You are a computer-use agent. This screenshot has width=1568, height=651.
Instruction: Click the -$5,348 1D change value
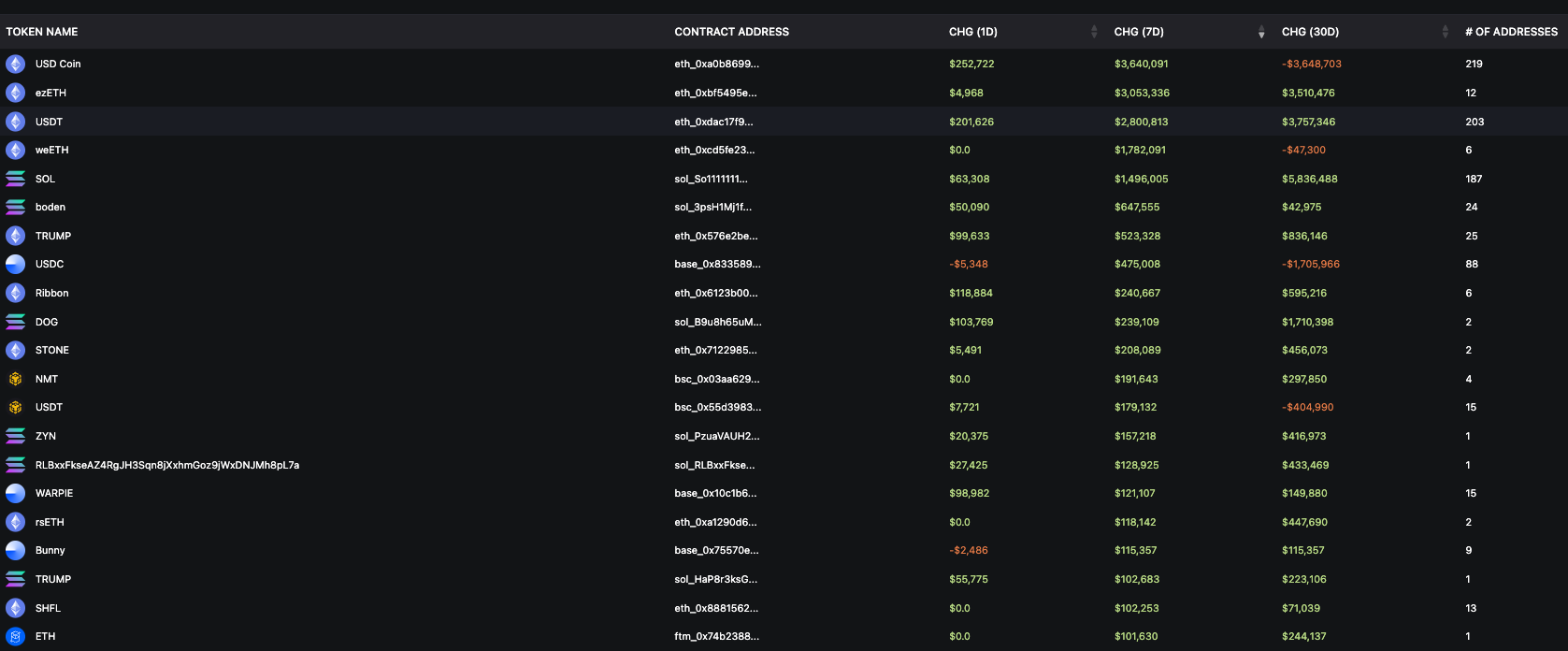point(969,264)
